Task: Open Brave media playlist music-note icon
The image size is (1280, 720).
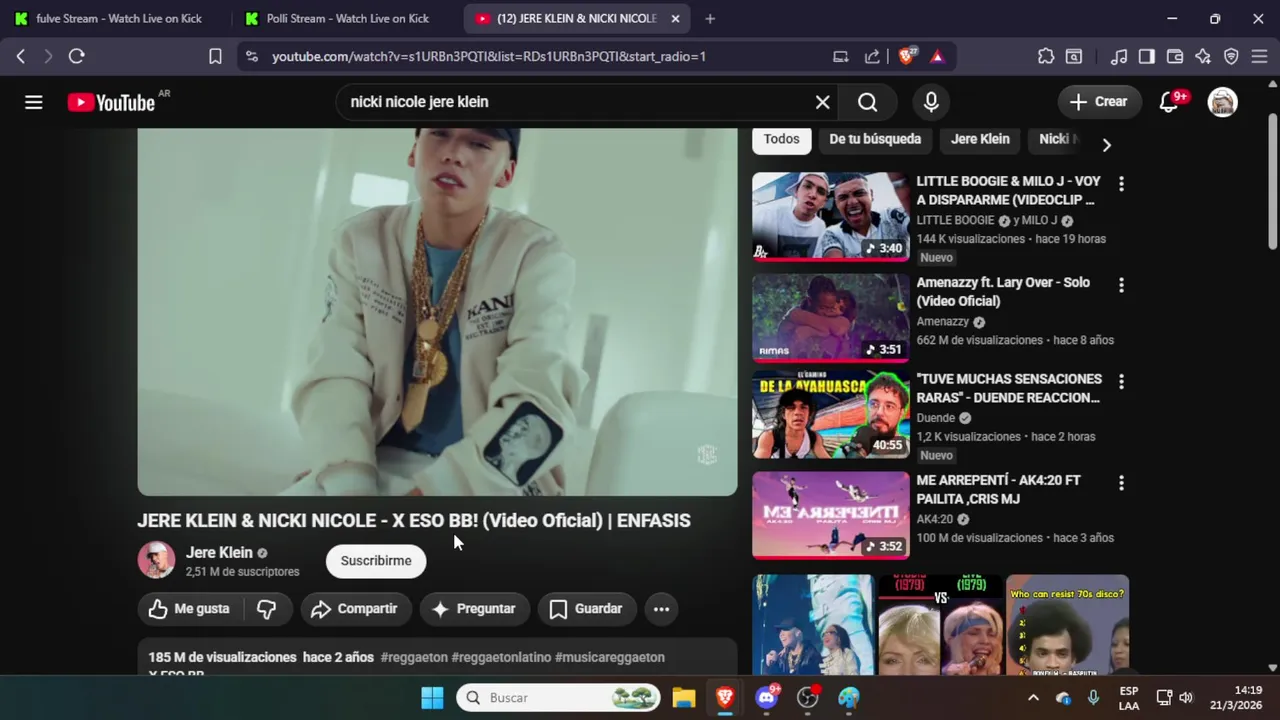Action: (x=1119, y=56)
